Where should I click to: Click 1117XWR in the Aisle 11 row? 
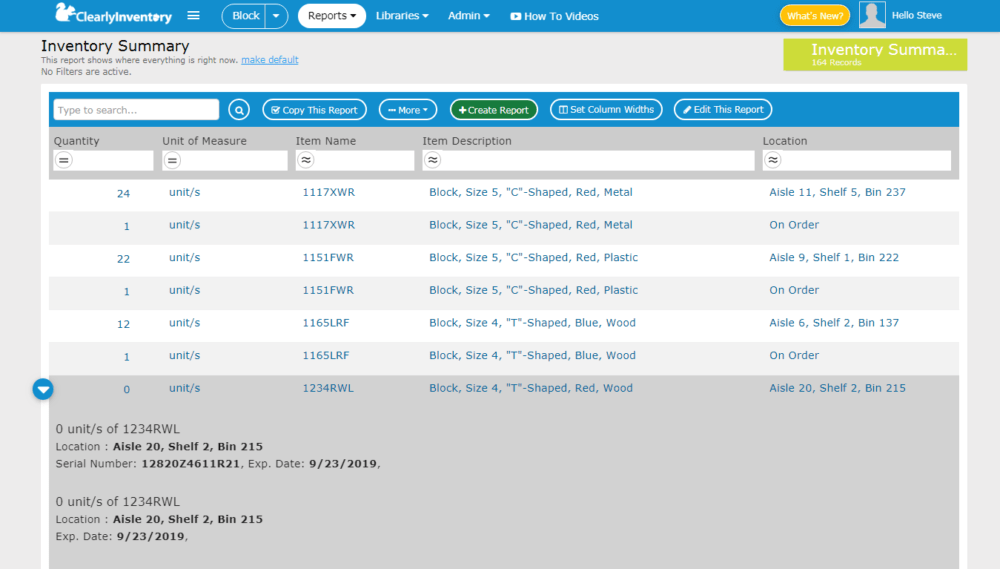[328, 192]
